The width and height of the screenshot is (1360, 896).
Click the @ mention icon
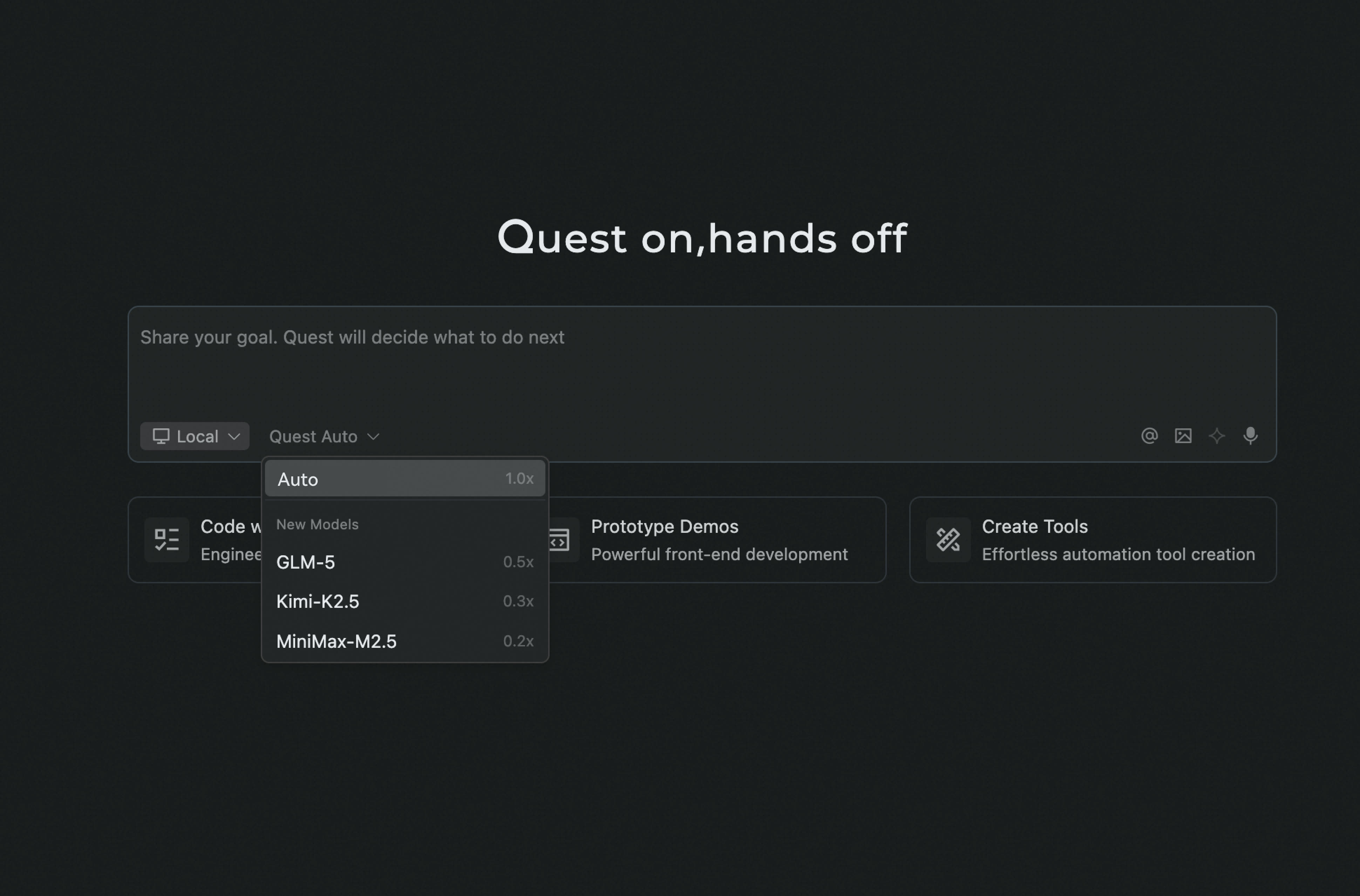coord(1149,436)
